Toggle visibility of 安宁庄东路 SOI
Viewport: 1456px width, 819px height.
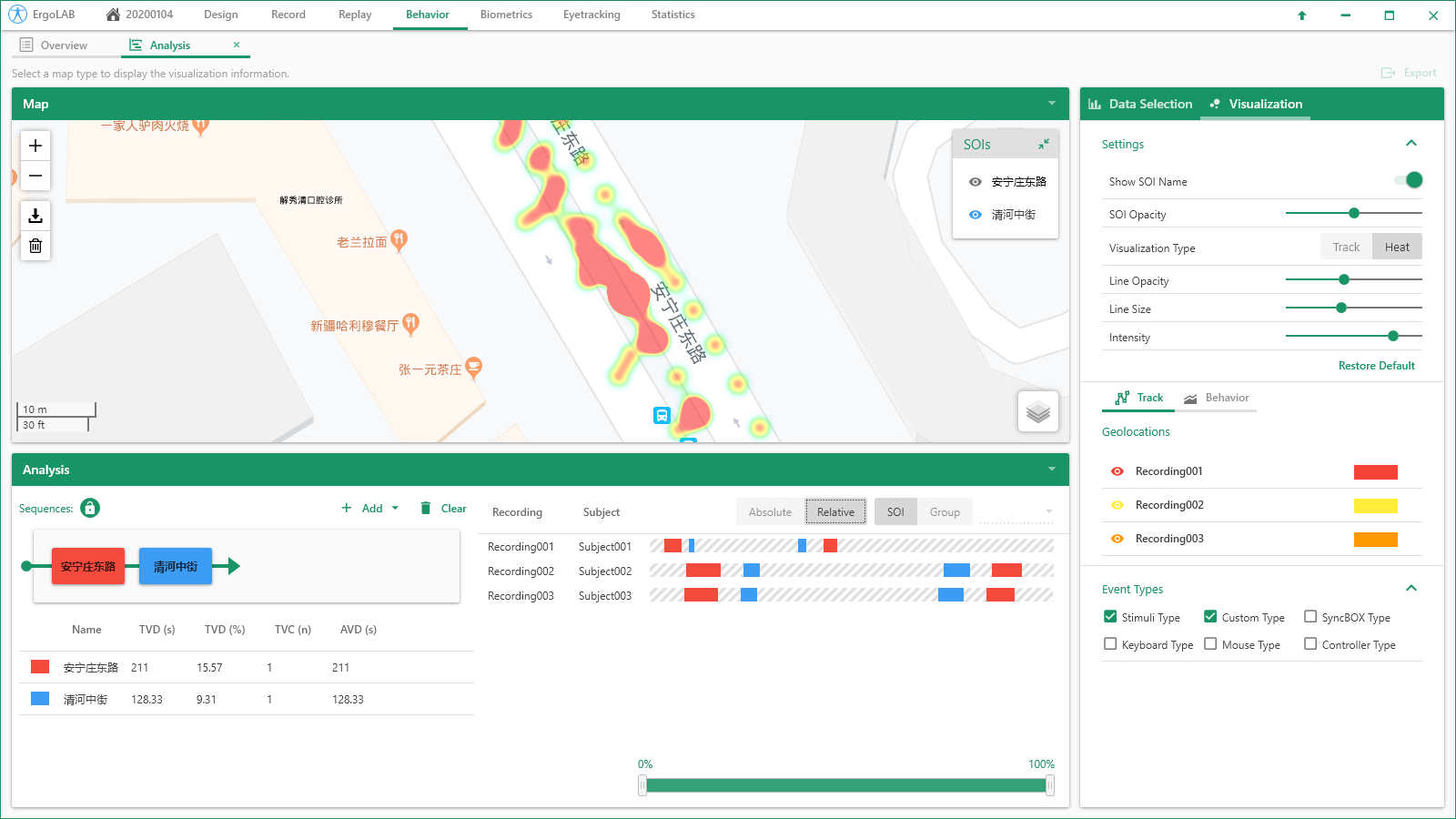[975, 182]
